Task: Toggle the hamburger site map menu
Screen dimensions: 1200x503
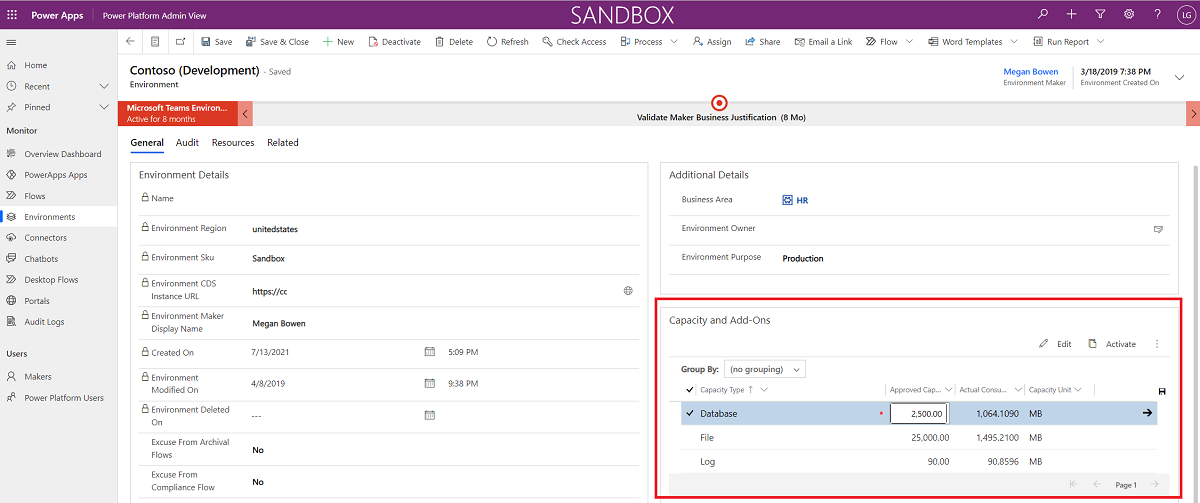Action: coord(11,42)
